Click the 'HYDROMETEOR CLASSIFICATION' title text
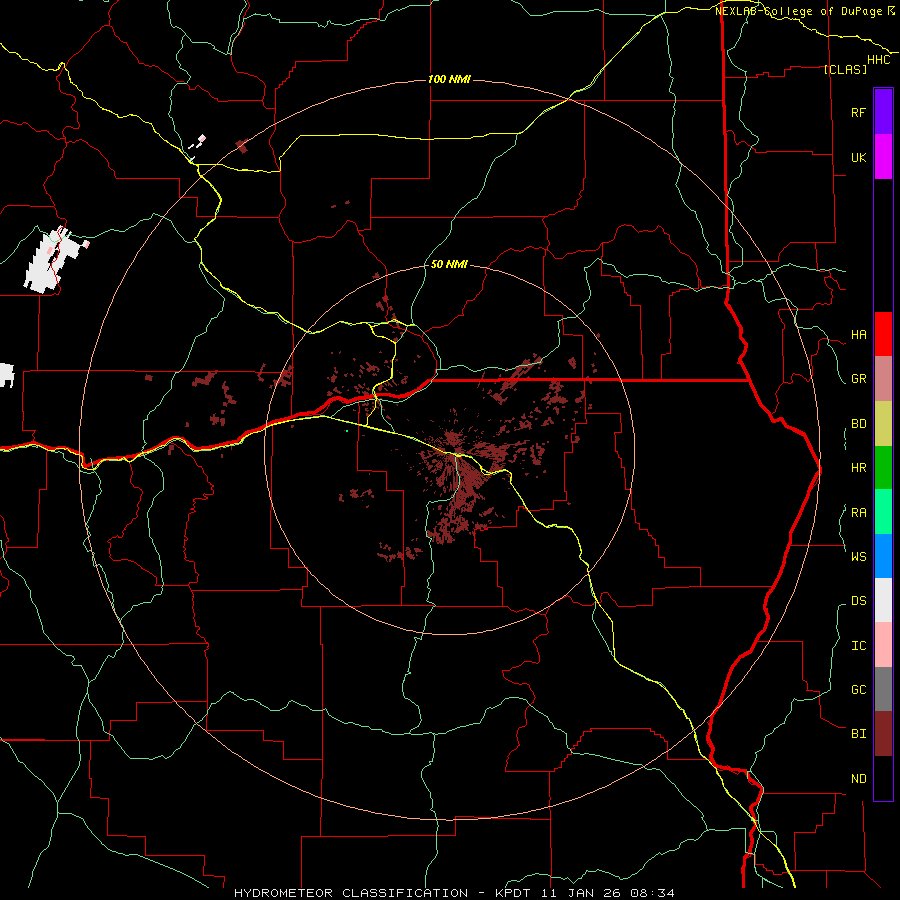Screen dimensions: 900x900 coord(351,893)
